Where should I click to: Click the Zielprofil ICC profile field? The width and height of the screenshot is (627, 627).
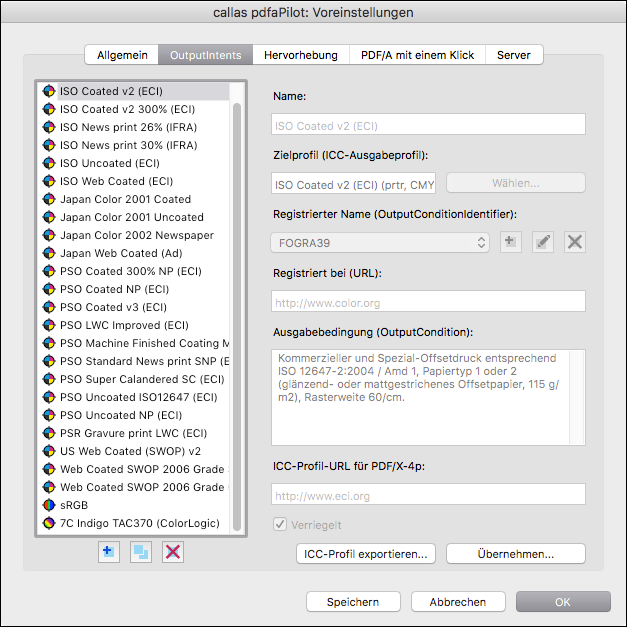(353, 184)
